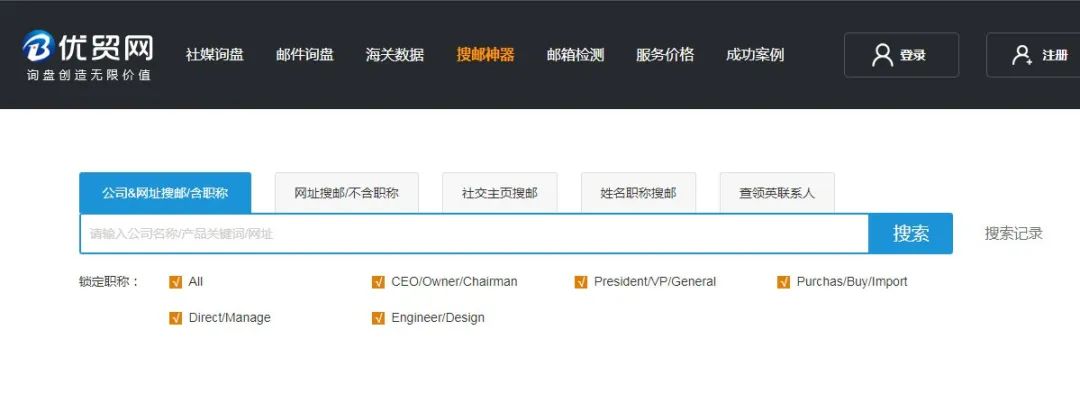This screenshot has height=394, width=1080.
Task: Open the 查领英联系人 tab
Action: (777, 193)
